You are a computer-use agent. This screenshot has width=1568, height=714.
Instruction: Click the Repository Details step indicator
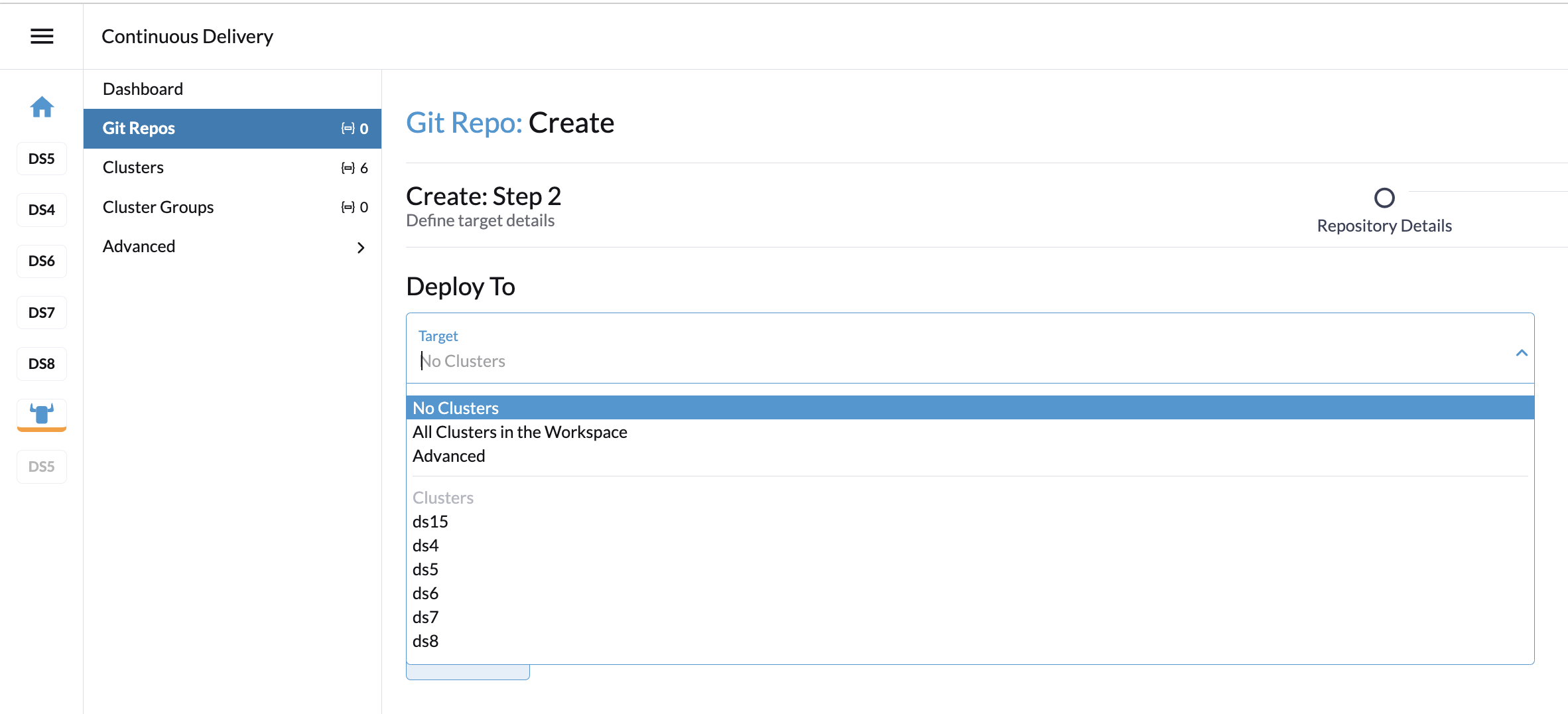coord(1384,197)
